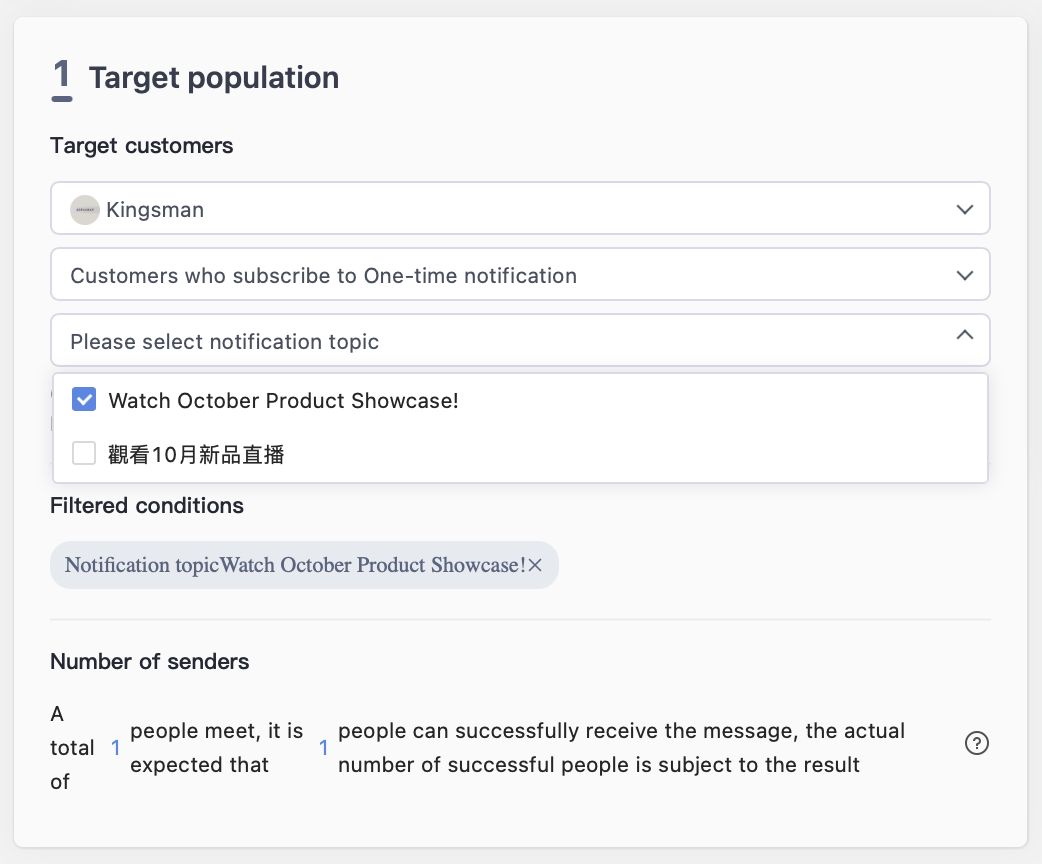Click the Kingsman avatar icon
This screenshot has width=1042, height=864.
tap(85, 209)
